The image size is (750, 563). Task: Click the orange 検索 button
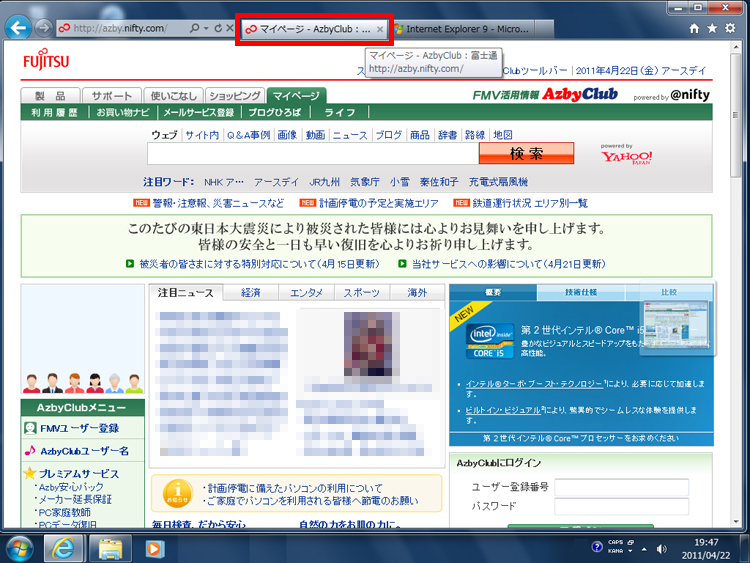(526, 154)
